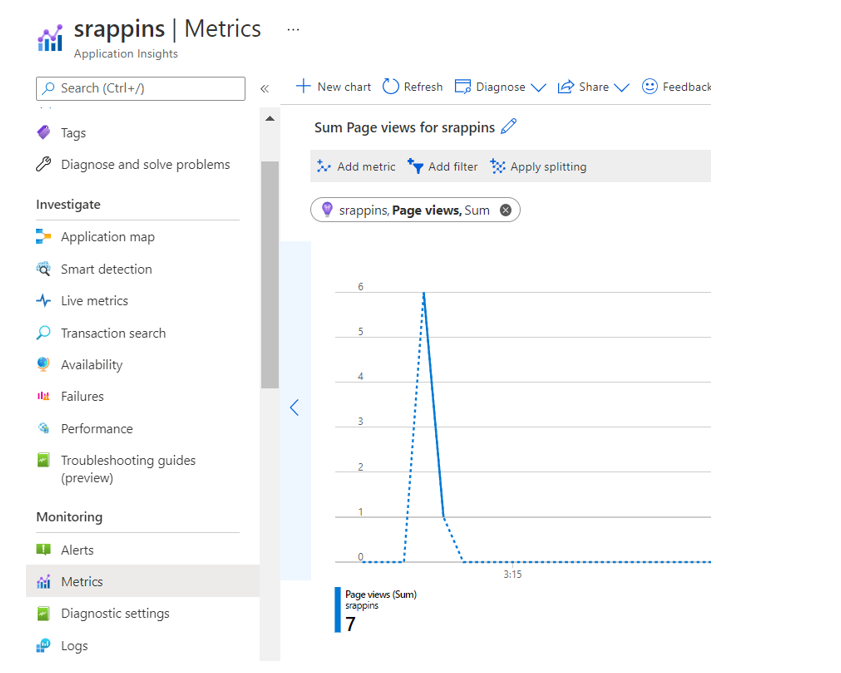Click the Tags purple tag icon
This screenshot has width=841, height=673.
43,132
